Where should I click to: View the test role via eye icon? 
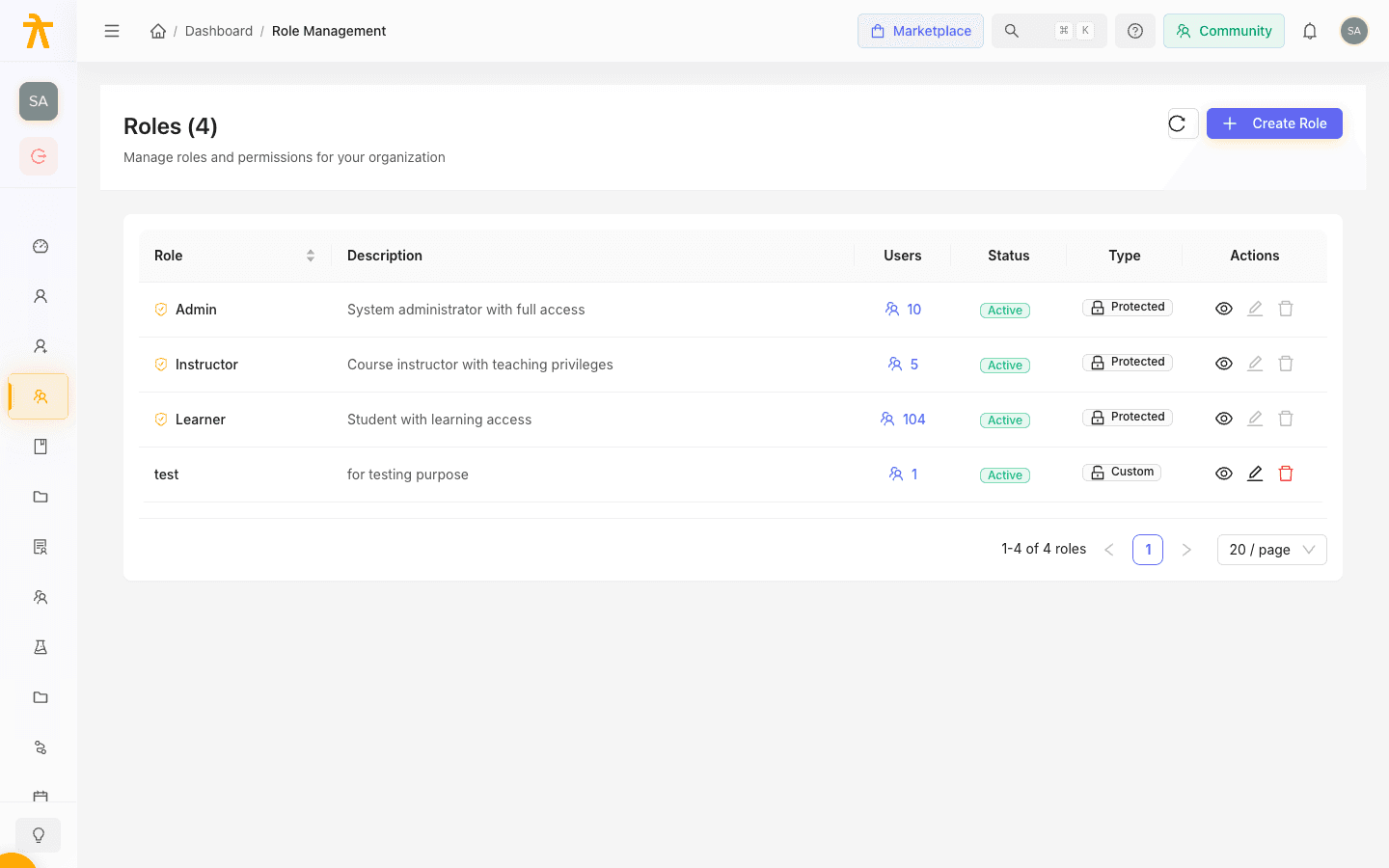click(1224, 474)
